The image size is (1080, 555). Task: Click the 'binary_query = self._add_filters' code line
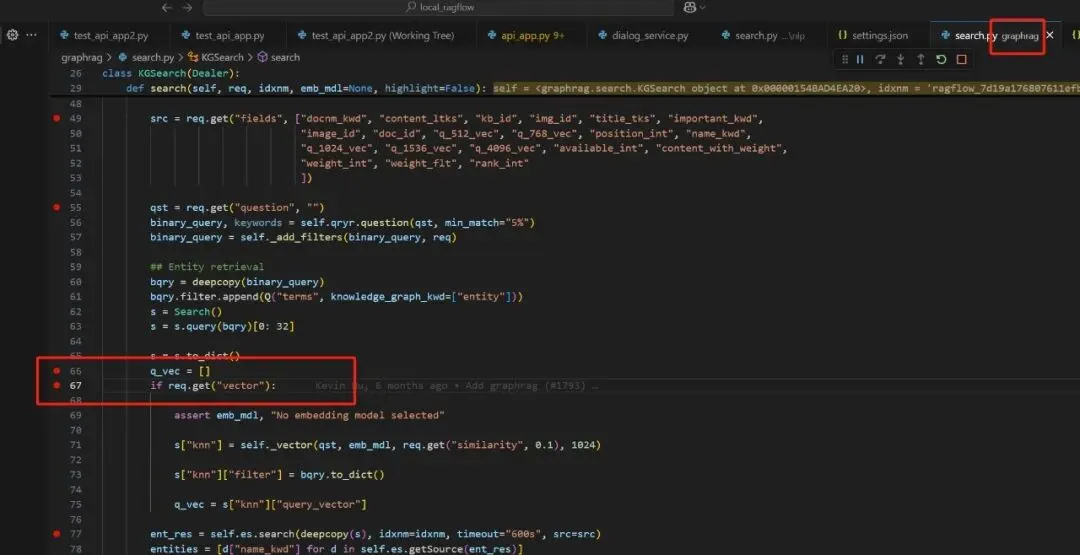point(304,238)
